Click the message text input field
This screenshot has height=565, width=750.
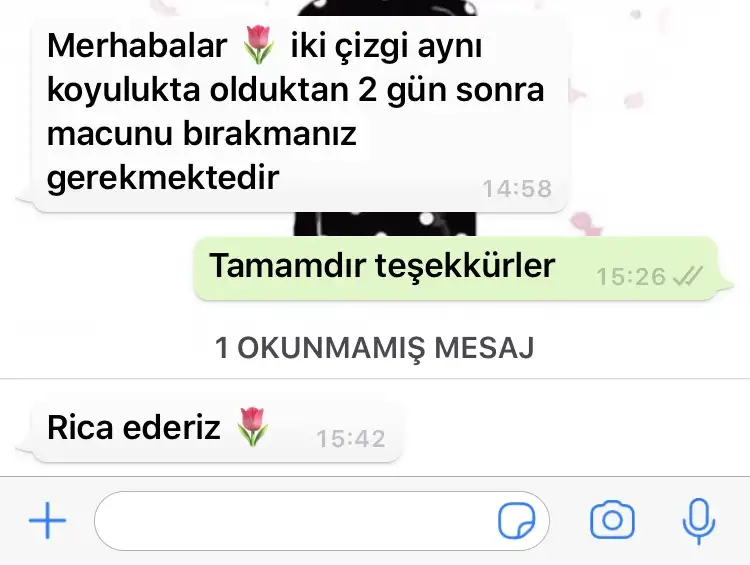322,521
